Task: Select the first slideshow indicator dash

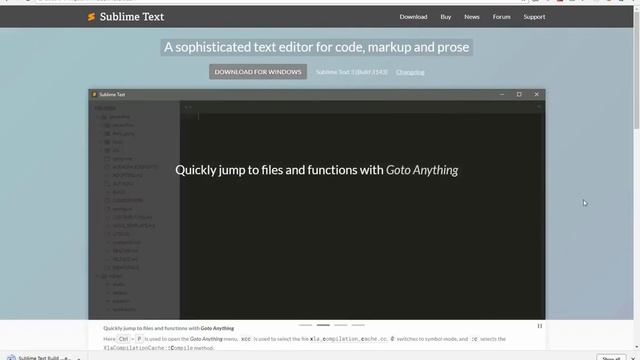Action: pos(305,325)
